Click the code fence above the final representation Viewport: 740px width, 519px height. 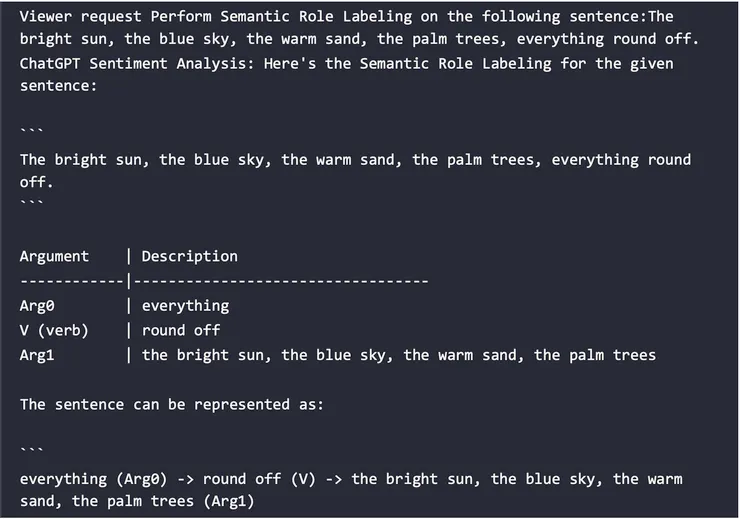pos(32,449)
